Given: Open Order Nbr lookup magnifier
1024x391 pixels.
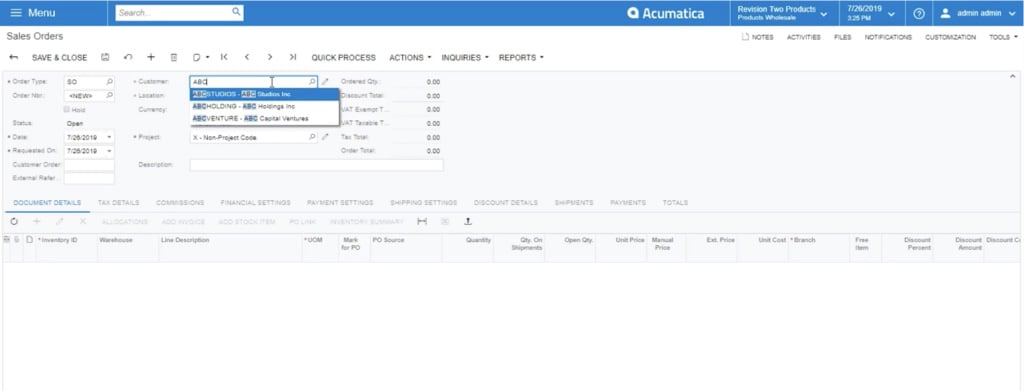Looking at the screenshot, I should click(x=109, y=95).
